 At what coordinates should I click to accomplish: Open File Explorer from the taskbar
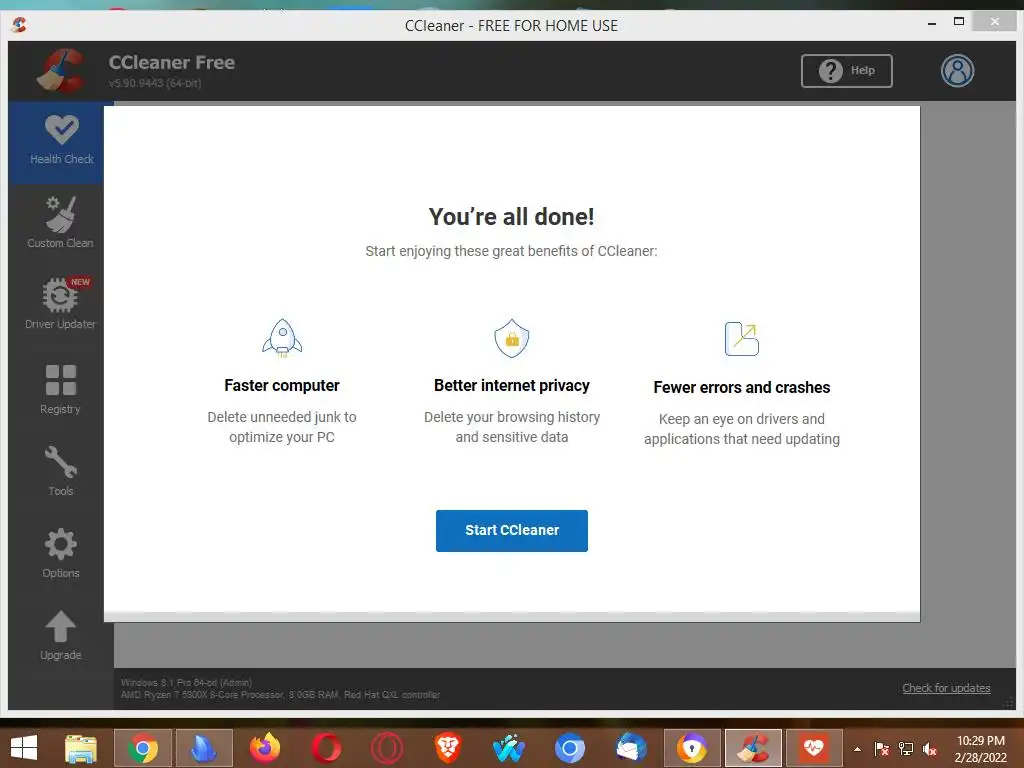81,748
